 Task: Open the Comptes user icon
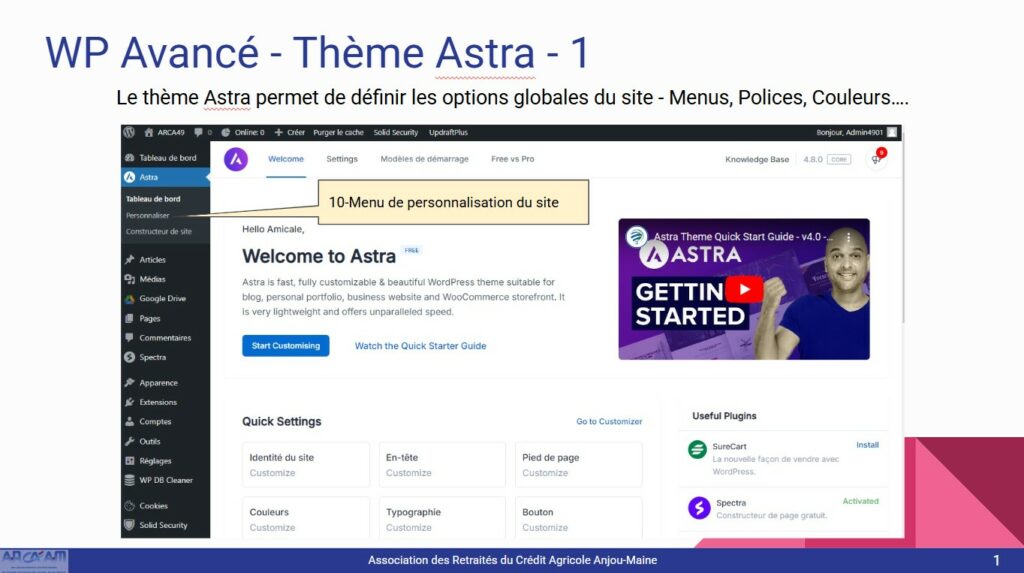pyautogui.click(x=129, y=421)
